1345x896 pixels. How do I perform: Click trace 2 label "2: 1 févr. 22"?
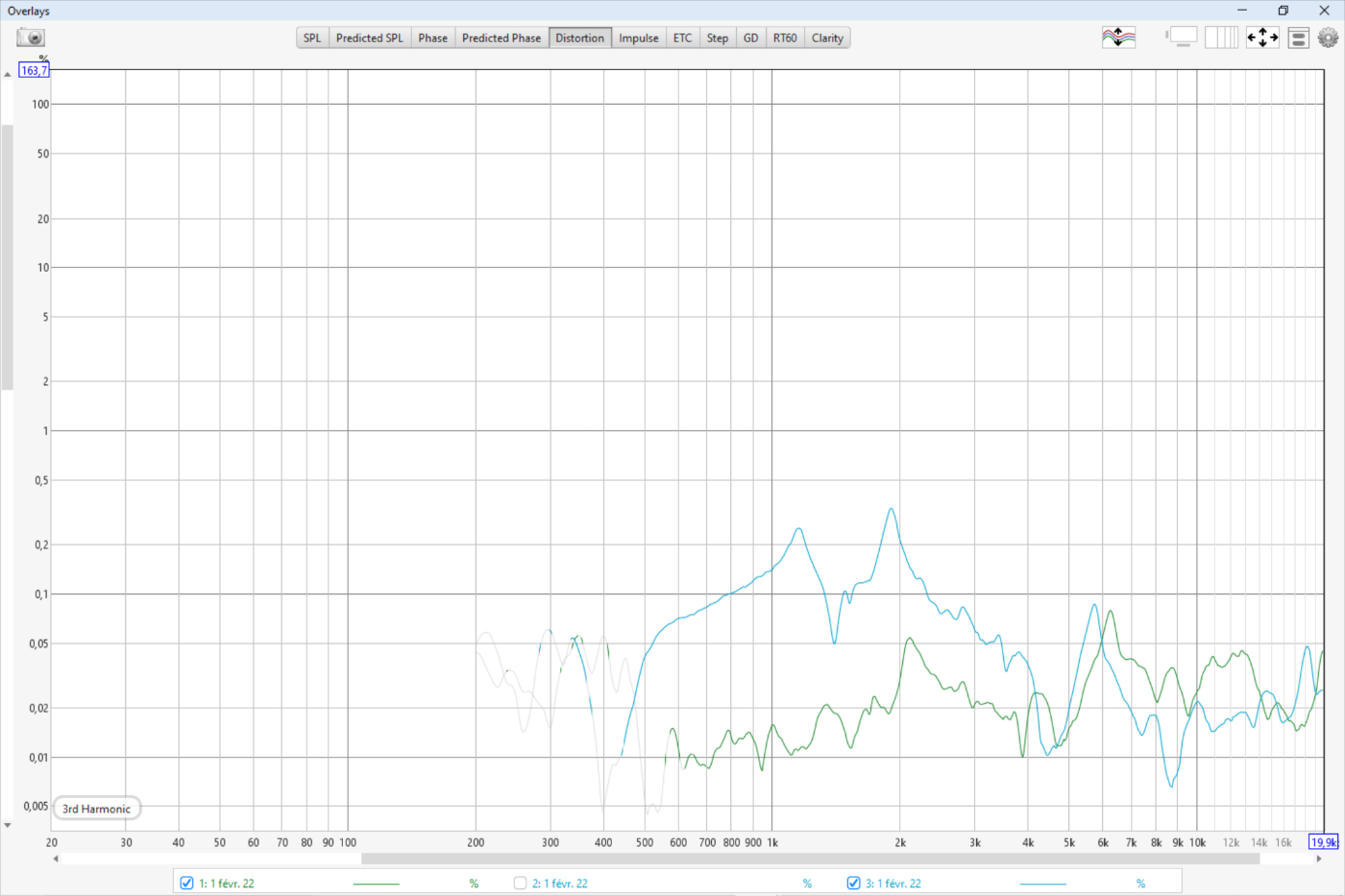pos(560,884)
